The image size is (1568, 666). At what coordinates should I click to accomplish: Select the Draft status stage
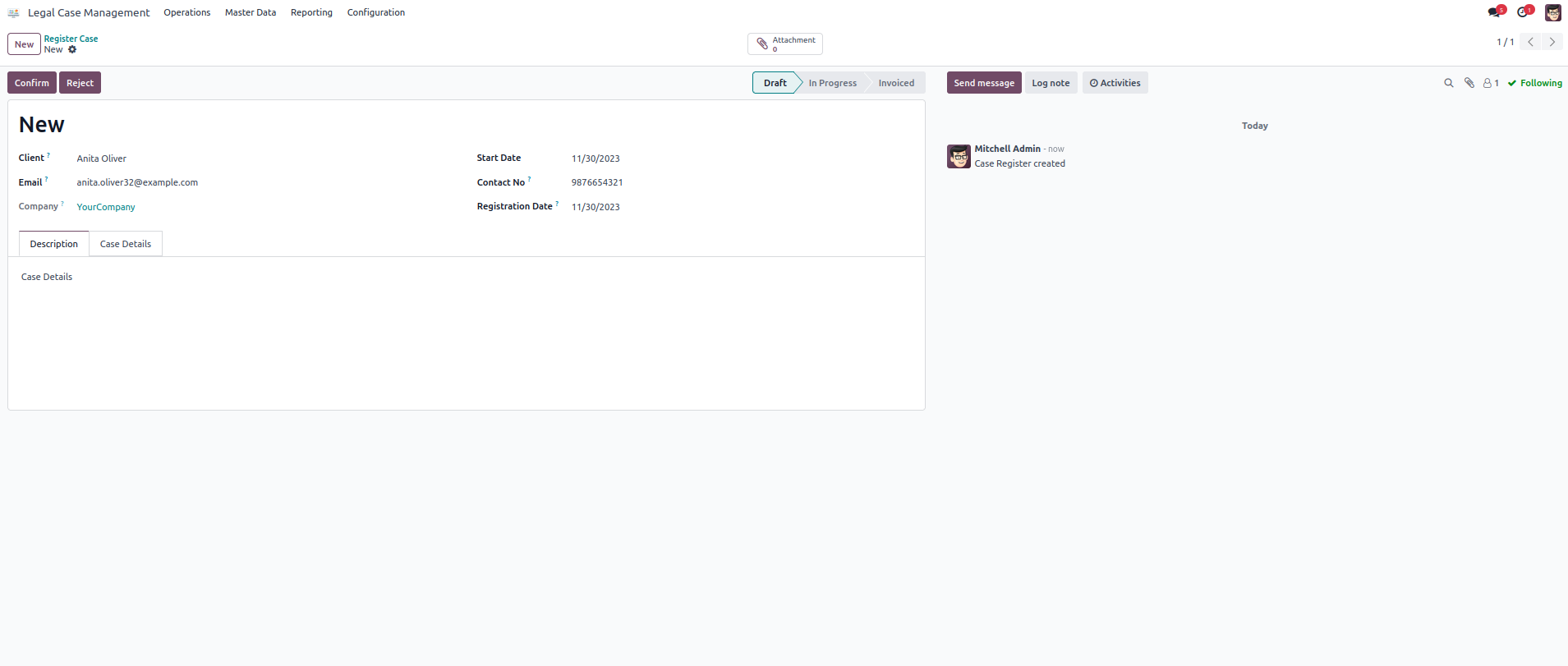(775, 83)
